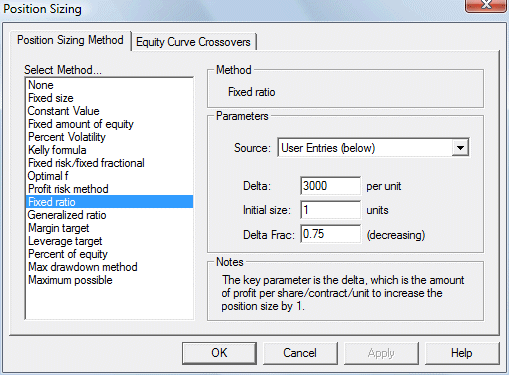Close the Position Sizing dialog
Image resolution: width=509 pixels, height=375 pixels.
pos(486,5)
